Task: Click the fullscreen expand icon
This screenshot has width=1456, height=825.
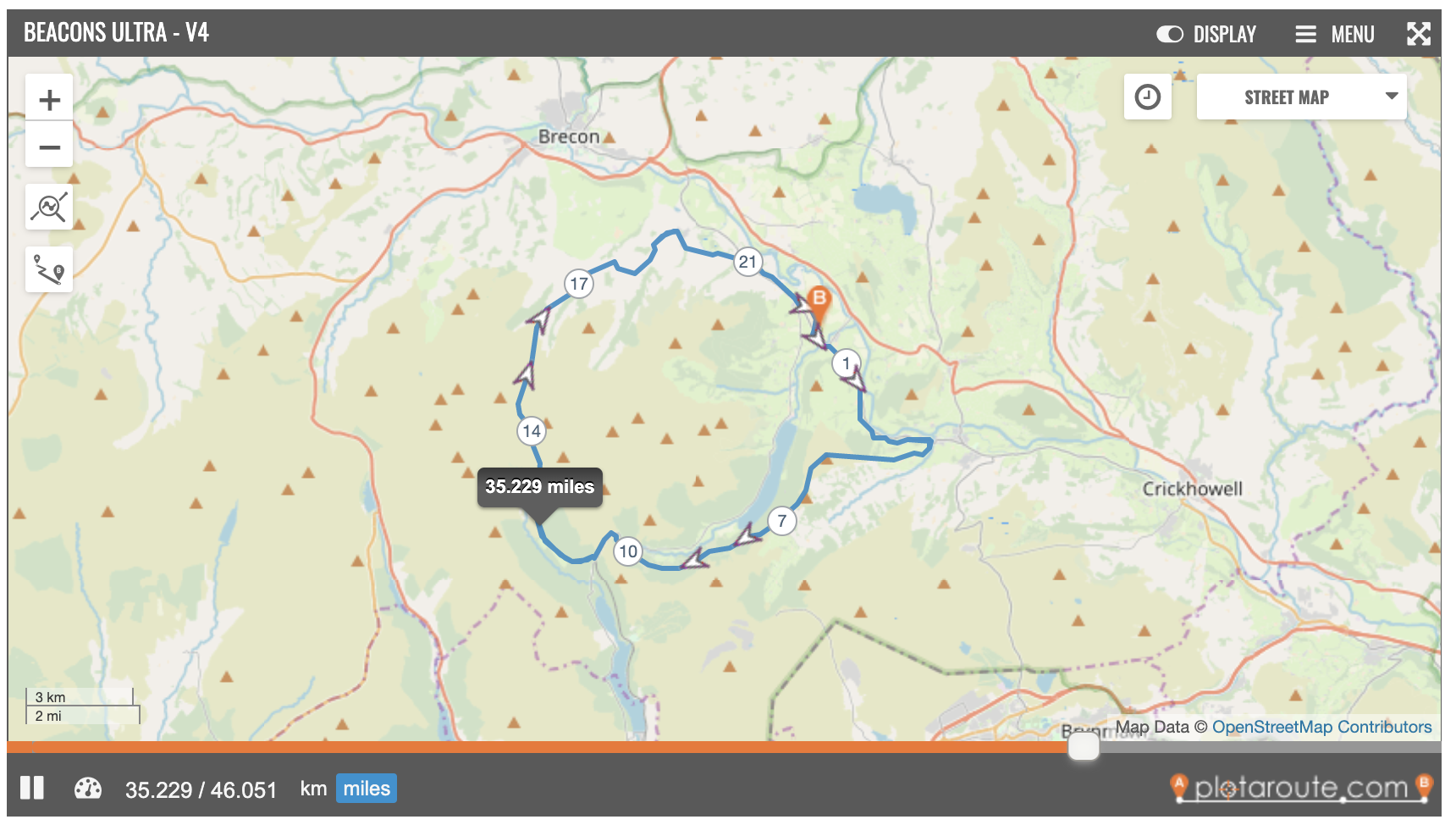Action: (1419, 34)
